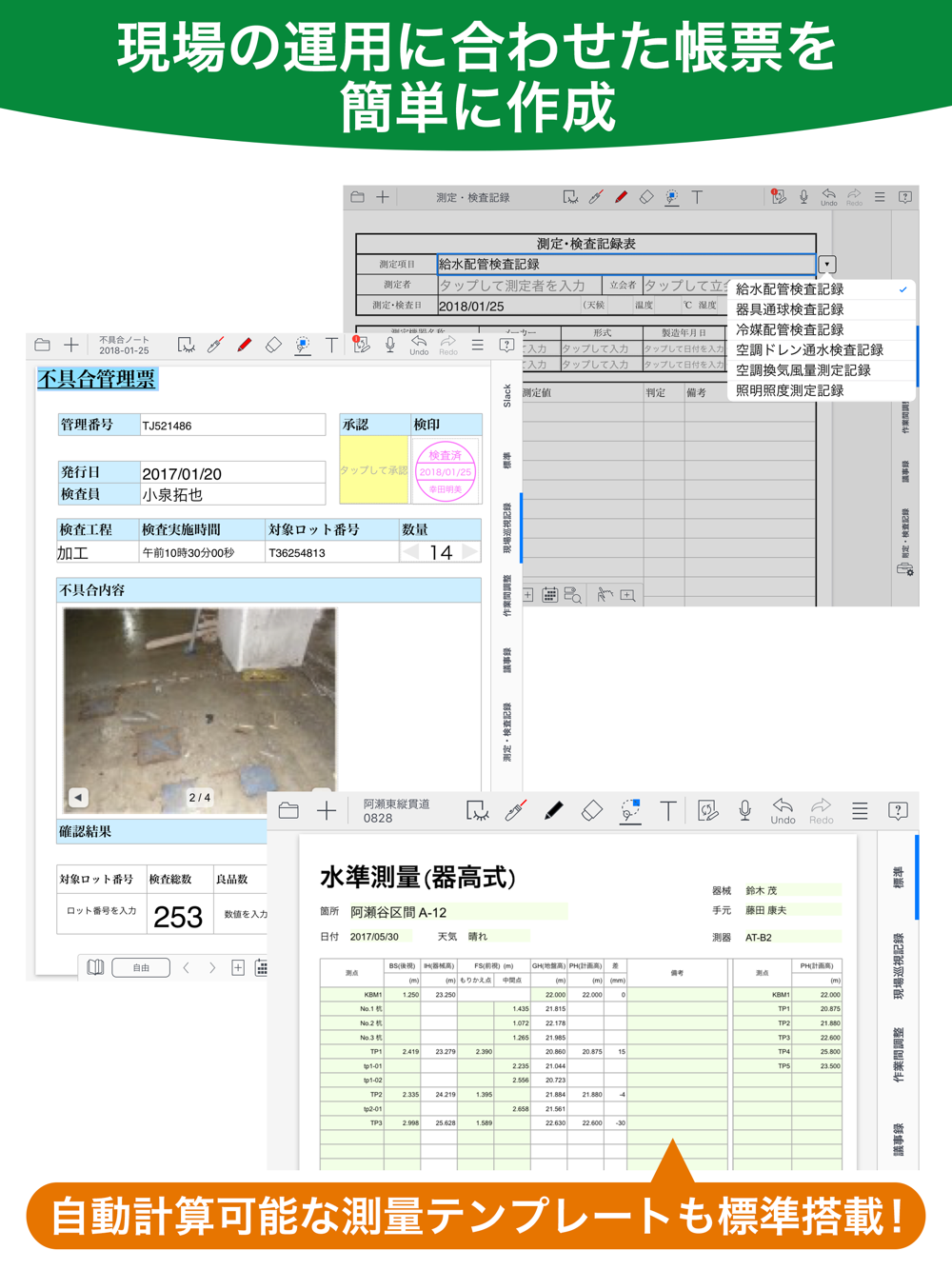Choose 器具通球検査記録 from the dropdown list
The image size is (952, 1270).
pos(822,309)
